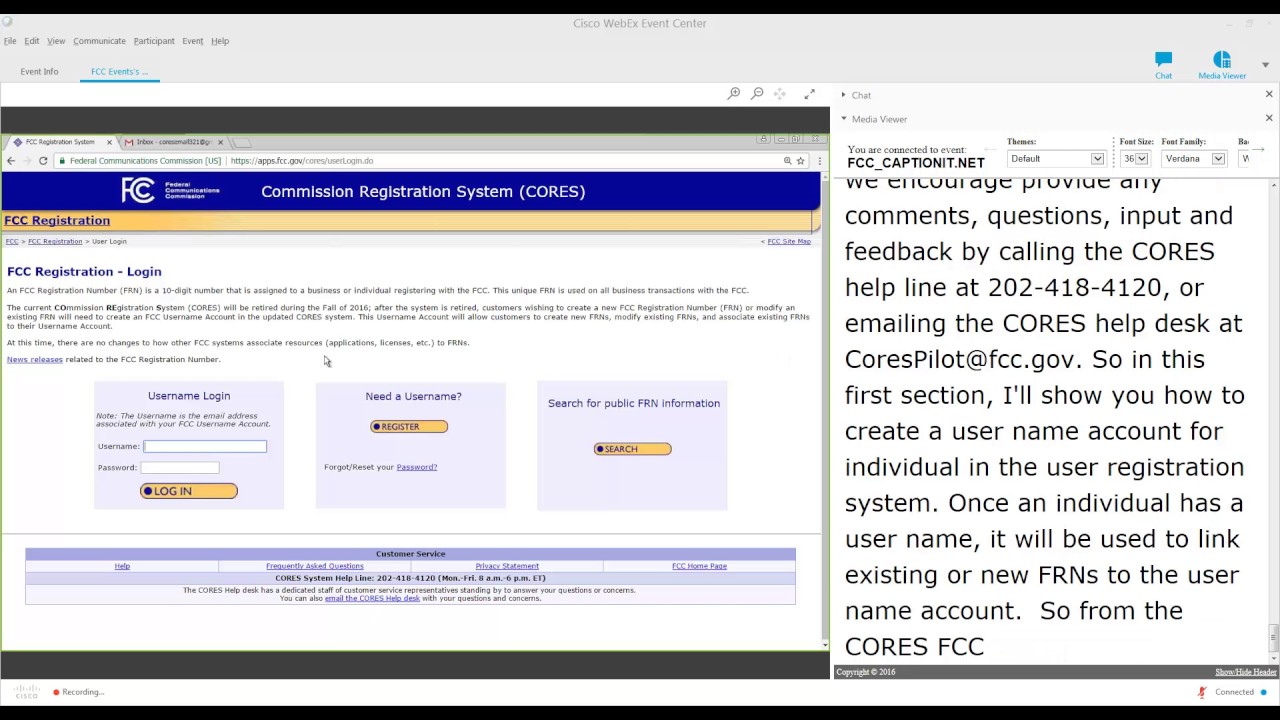Open the Frequently Asked Questions link
Viewport: 1280px width, 720px height.
tap(315, 566)
